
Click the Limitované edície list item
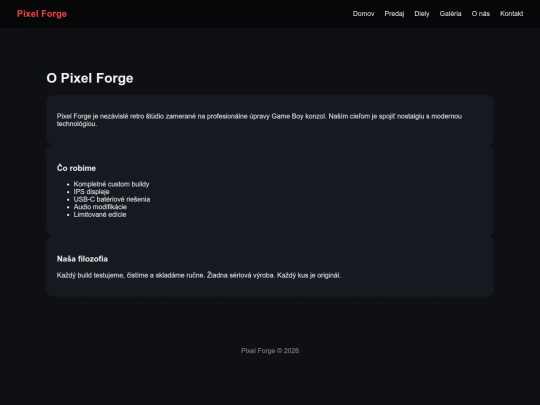tap(100, 215)
